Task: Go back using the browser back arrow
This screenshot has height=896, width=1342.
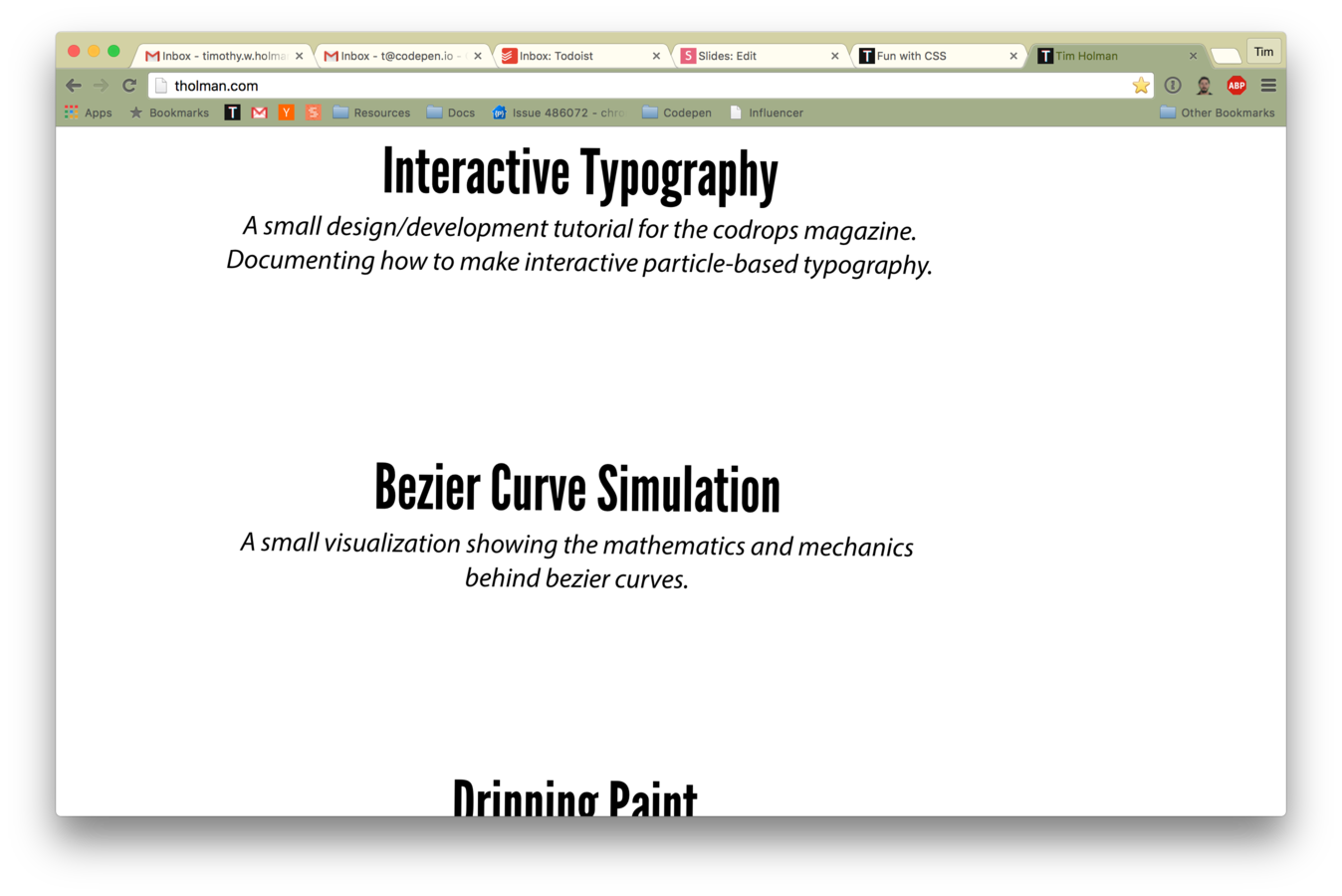Action: coord(74,86)
